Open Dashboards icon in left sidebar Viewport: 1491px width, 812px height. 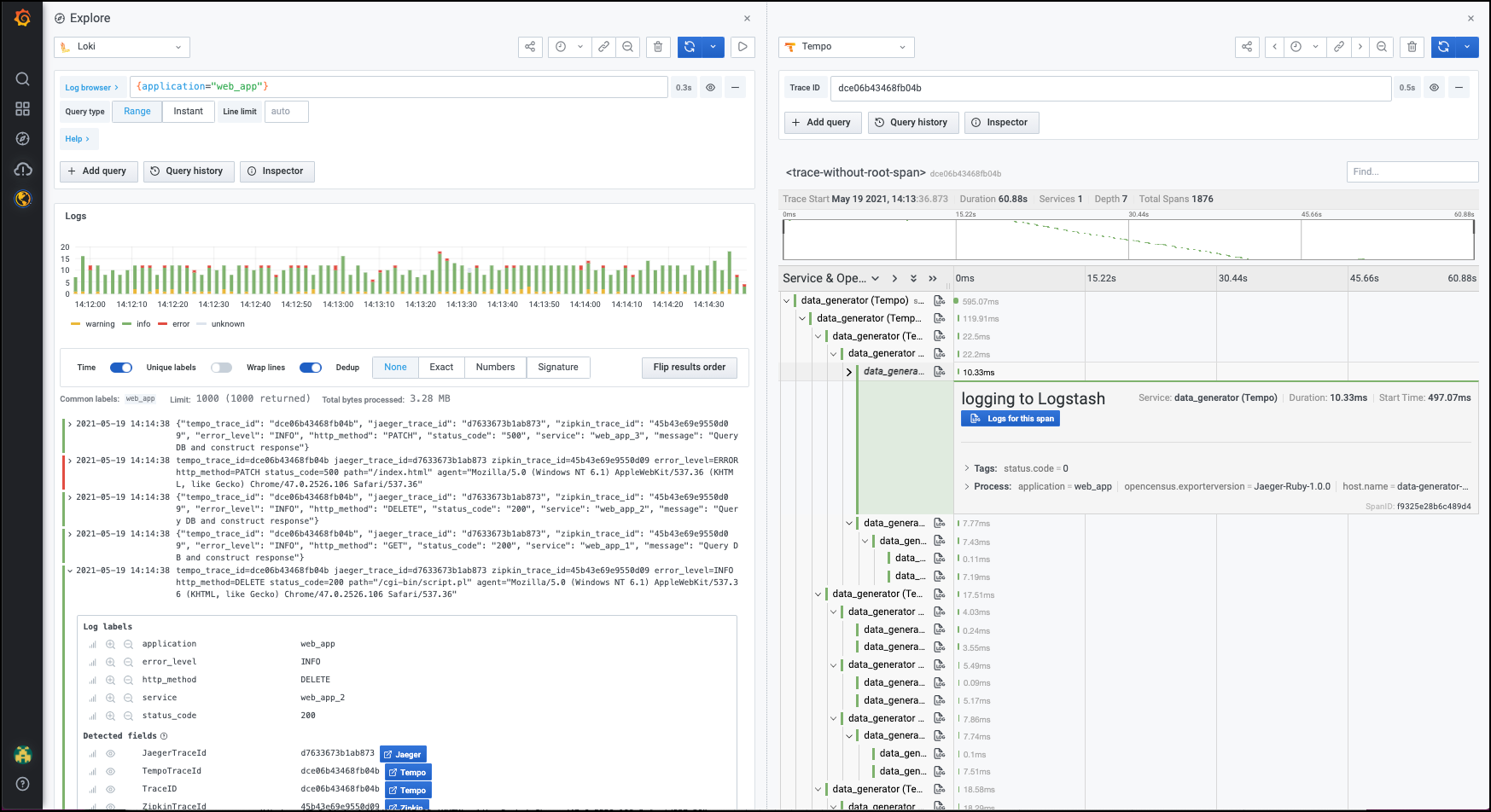pos(23,109)
